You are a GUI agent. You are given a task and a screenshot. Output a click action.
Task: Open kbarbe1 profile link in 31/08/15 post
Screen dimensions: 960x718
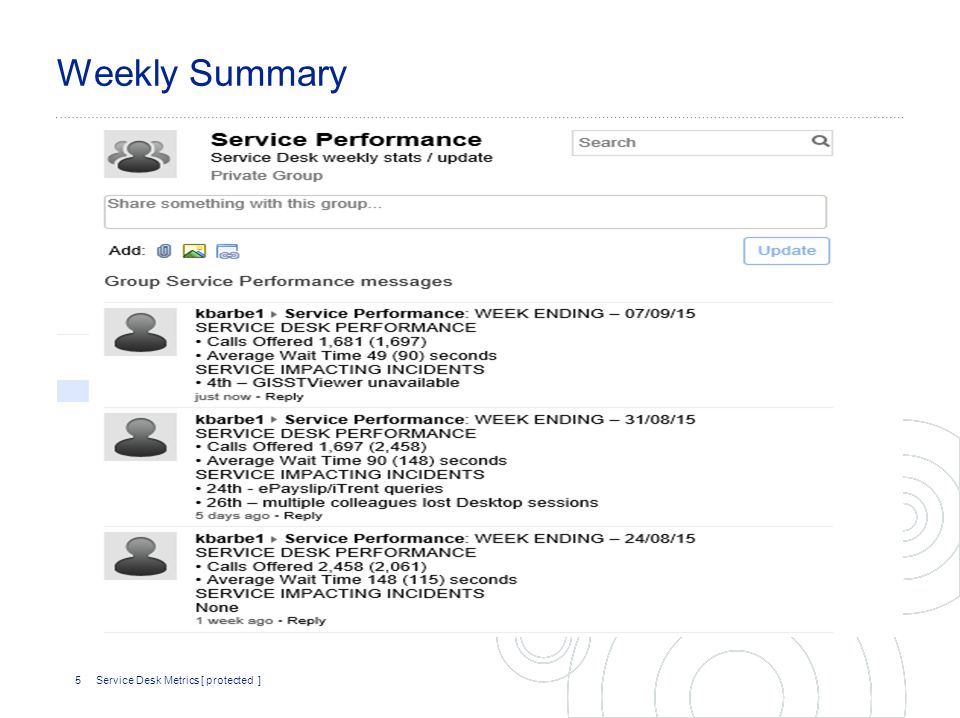click(230, 419)
